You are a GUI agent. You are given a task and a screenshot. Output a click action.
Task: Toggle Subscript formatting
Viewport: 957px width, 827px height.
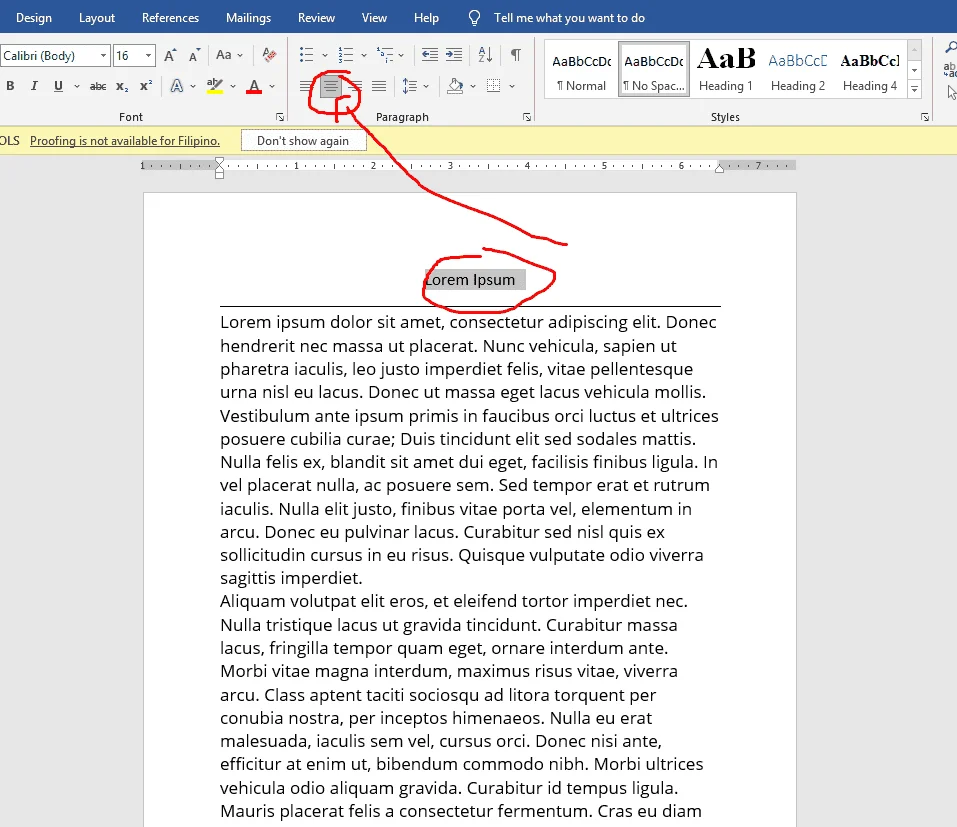122,86
